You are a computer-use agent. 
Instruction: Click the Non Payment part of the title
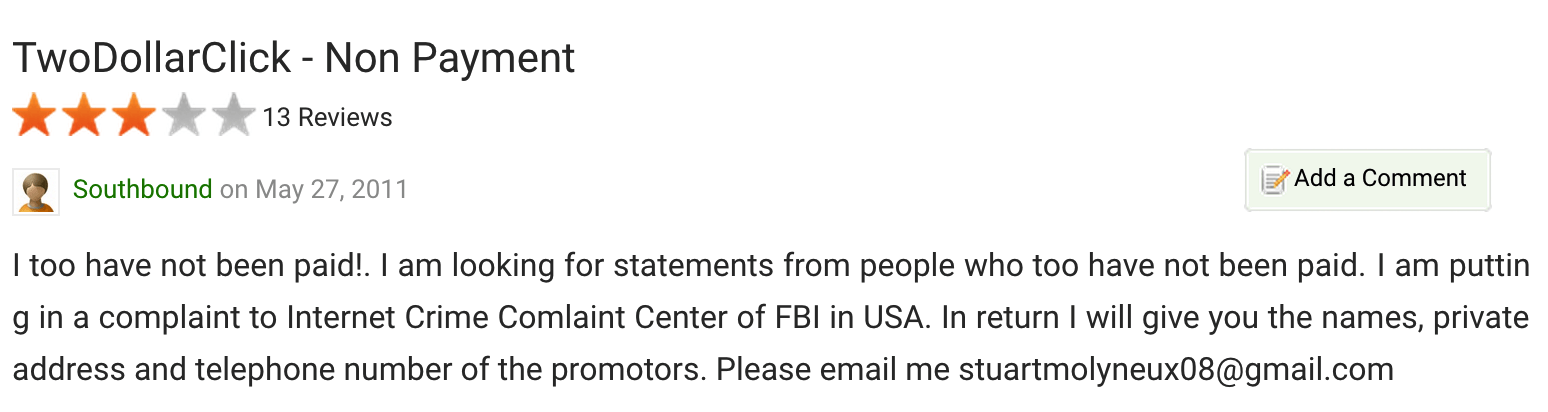point(450,59)
